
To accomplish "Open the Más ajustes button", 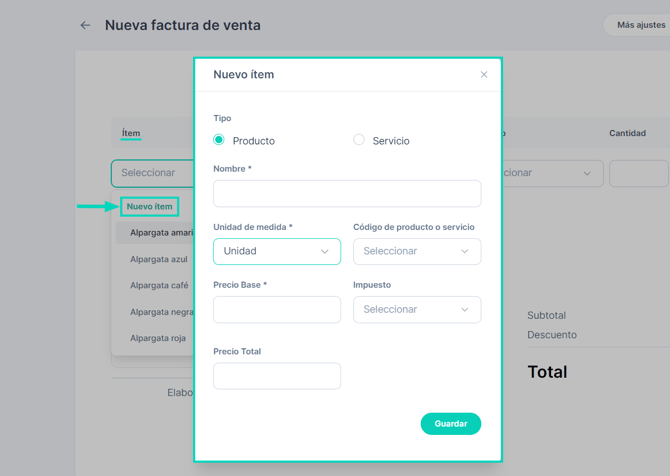I will click(640, 25).
